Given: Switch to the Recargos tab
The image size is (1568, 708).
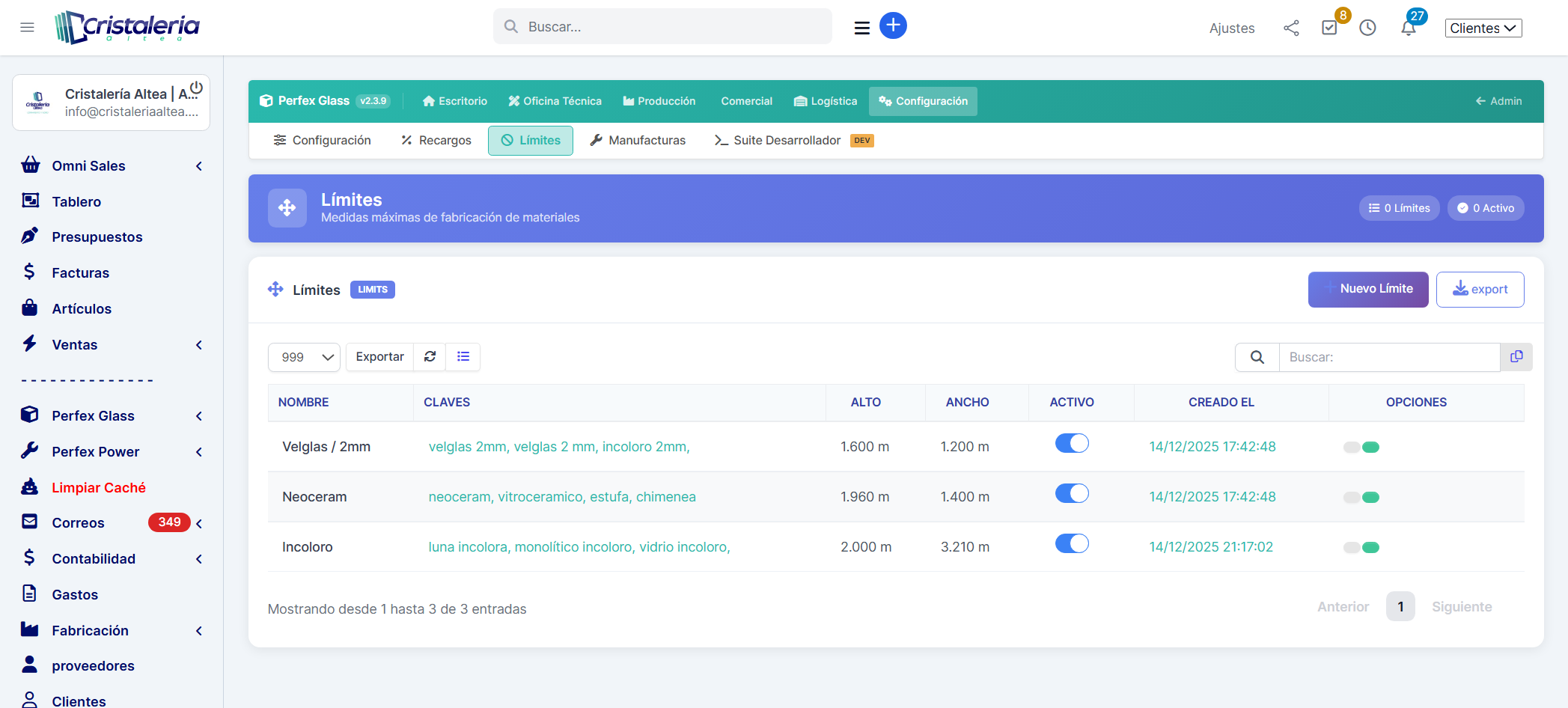Looking at the screenshot, I should pyautogui.click(x=436, y=141).
